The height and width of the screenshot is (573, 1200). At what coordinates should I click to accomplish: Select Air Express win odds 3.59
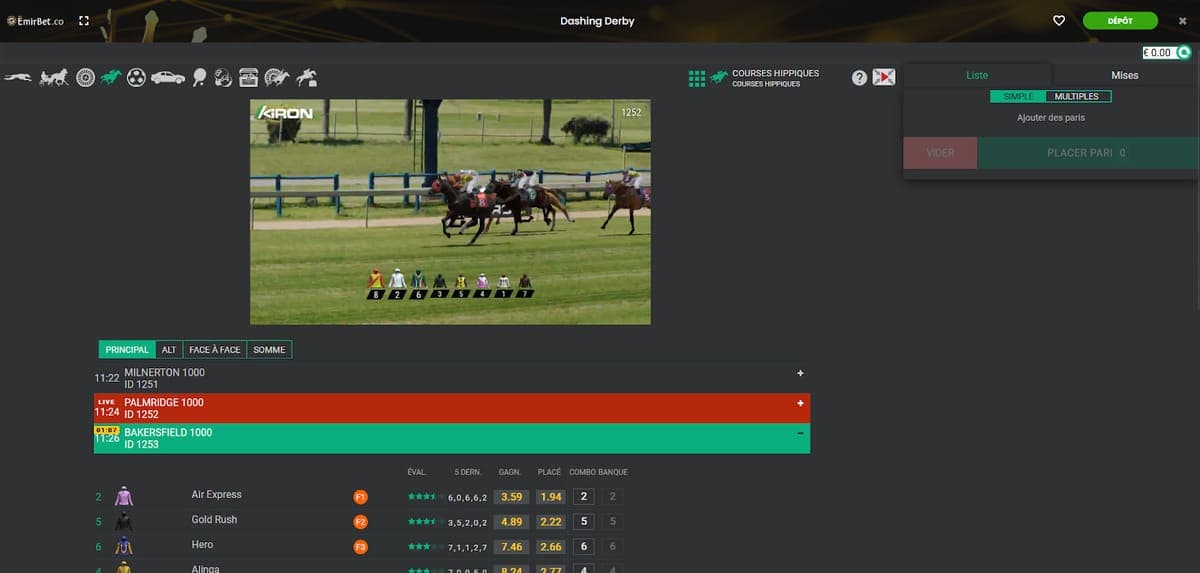(x=512, y=496)
